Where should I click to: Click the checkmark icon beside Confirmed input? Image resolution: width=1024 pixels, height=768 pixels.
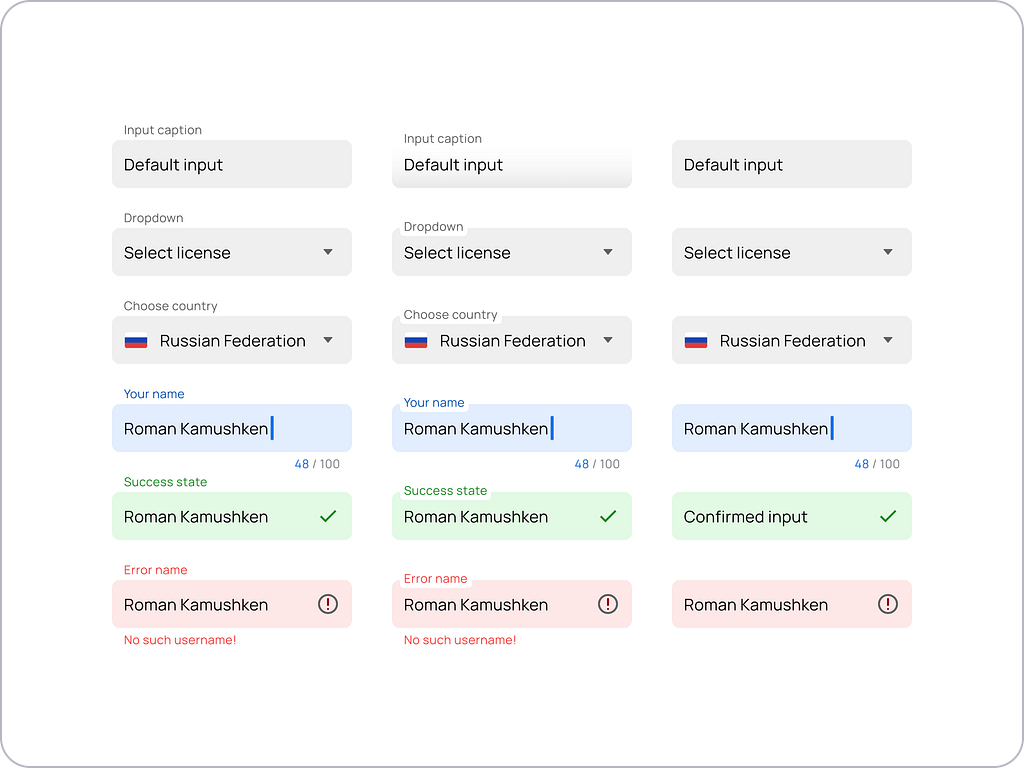887,516
